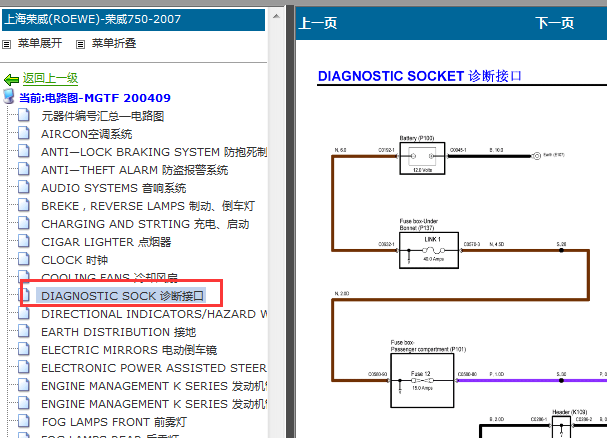This screenshot has width=607, height=438.
Task: Open CHARGING AND STRTING 充电、启动
Action: pos(145,224)
